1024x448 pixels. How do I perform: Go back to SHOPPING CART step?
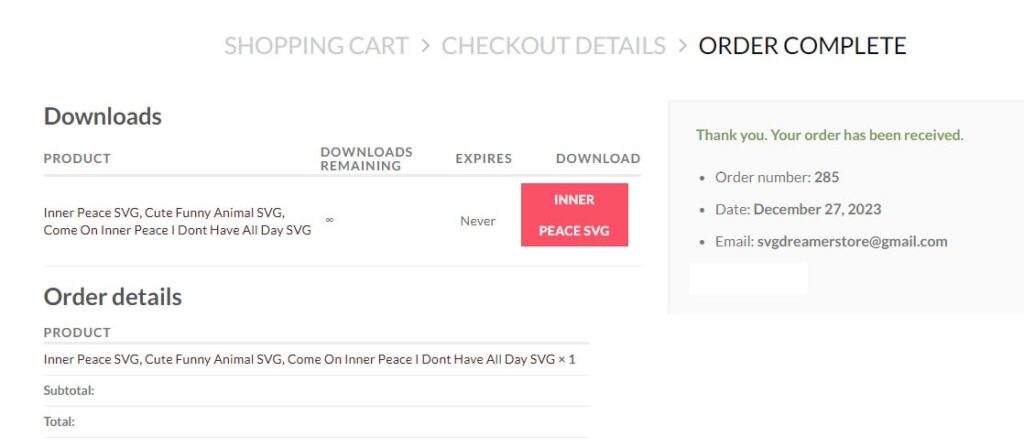click(x=316, y=46)
